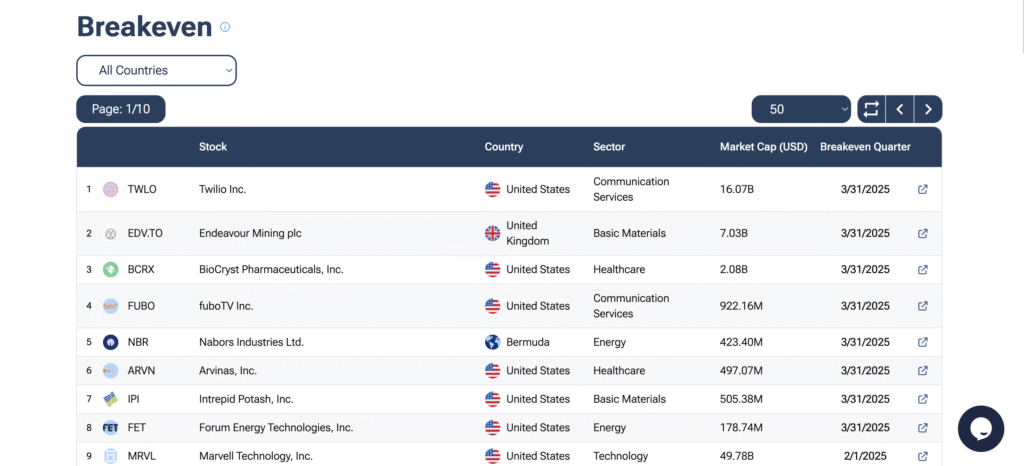The image size is (1024, 466).
Task: Click the IPI company logo
Action: click(110, 399)
